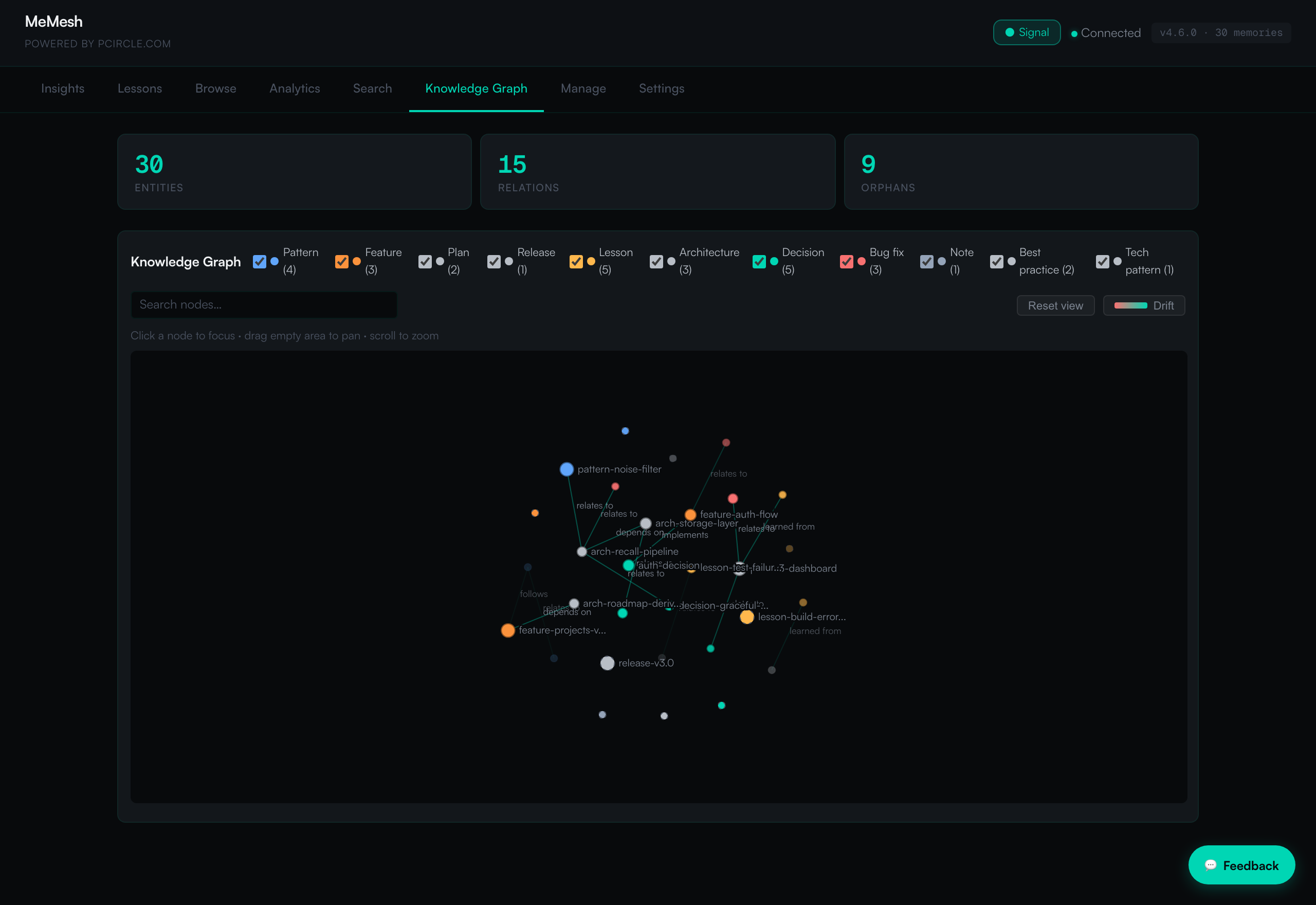Uncheck the Decision (5) filter
1316x905 pixels.
(x=759, y=261)
